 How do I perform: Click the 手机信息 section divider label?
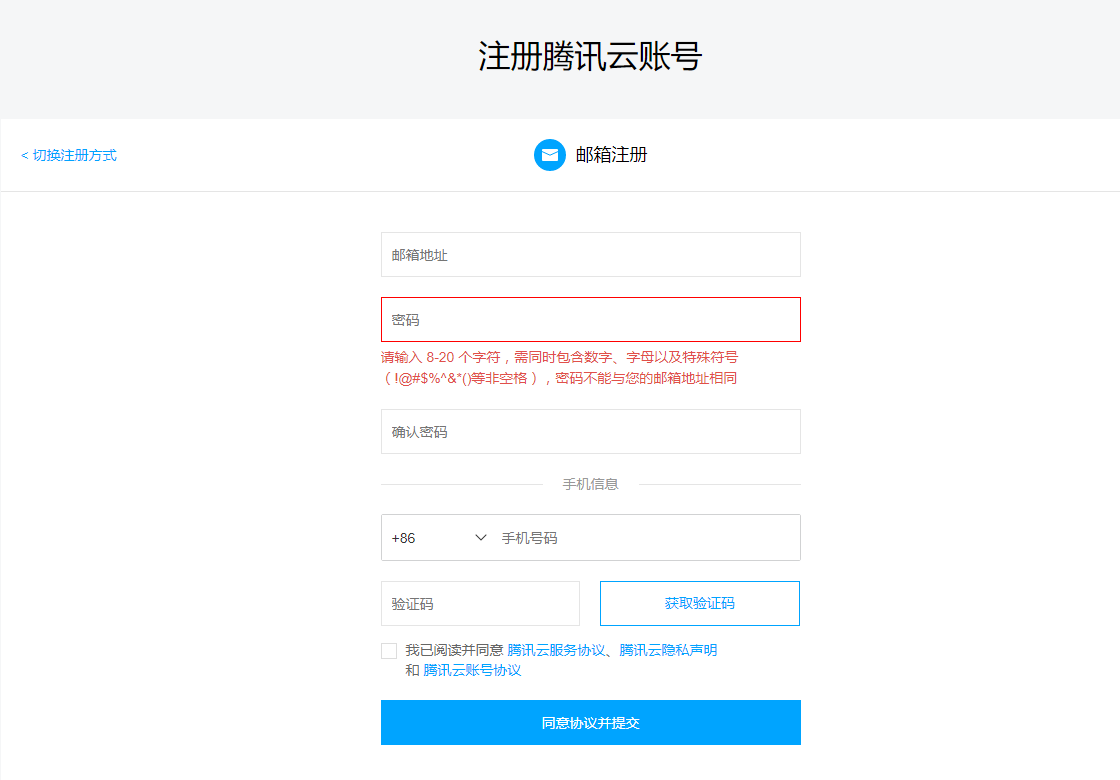click(590, 484)
